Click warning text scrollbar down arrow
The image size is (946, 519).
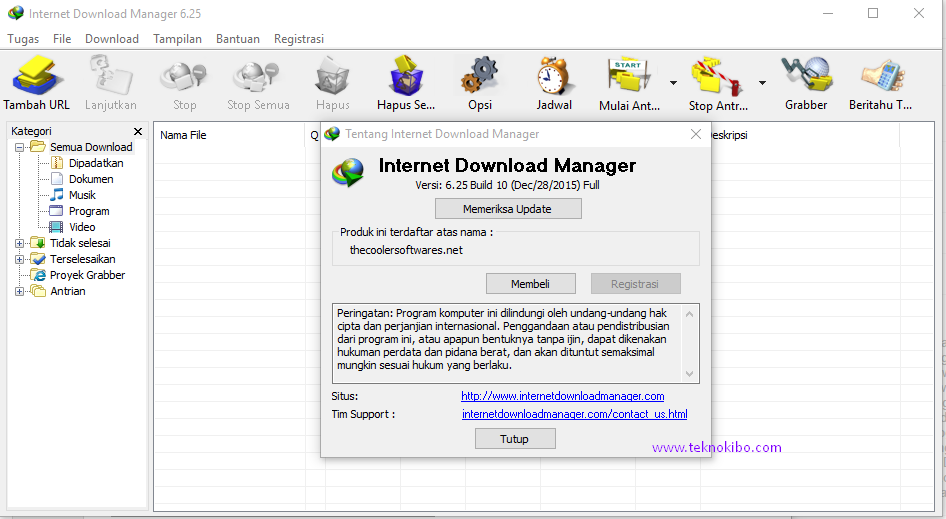tap(690, 374)
